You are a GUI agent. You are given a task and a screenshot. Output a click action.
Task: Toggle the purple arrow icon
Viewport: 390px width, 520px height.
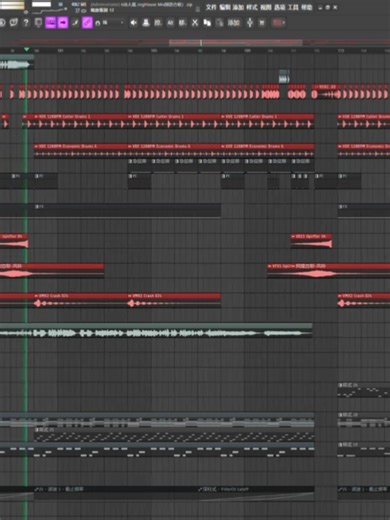[63, 23]
